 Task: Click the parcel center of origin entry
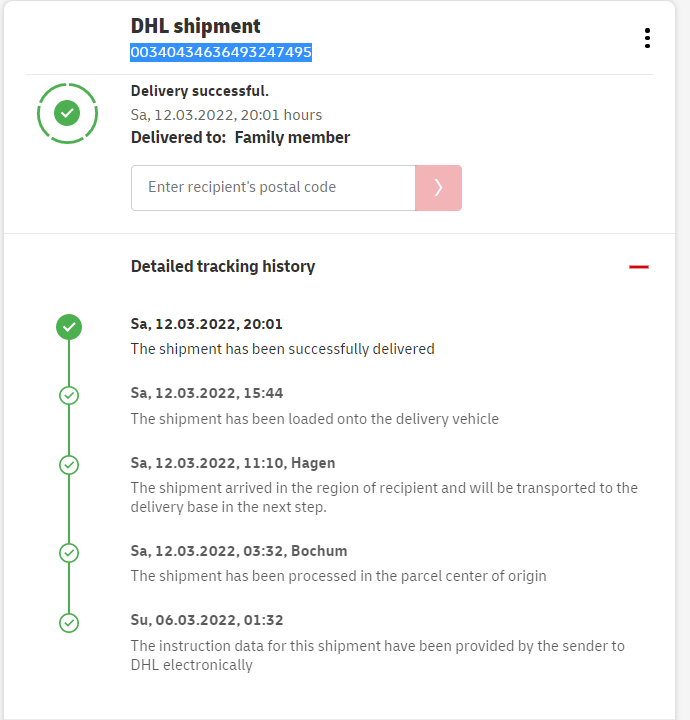click(338, 575)
